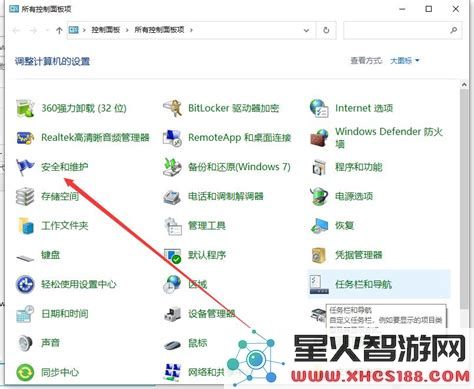Click the 同步中心 green sync icon
Image resolution: width=474 pixels, height=389 pixels.
point(25,372)
